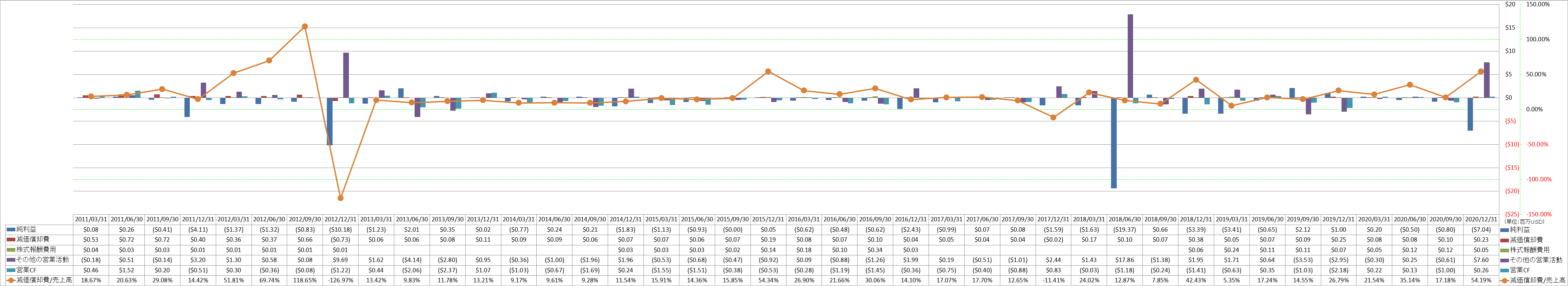
Task: Click the deepest blue bar for 2018/06/30
Action: [x=1114, y=143]
